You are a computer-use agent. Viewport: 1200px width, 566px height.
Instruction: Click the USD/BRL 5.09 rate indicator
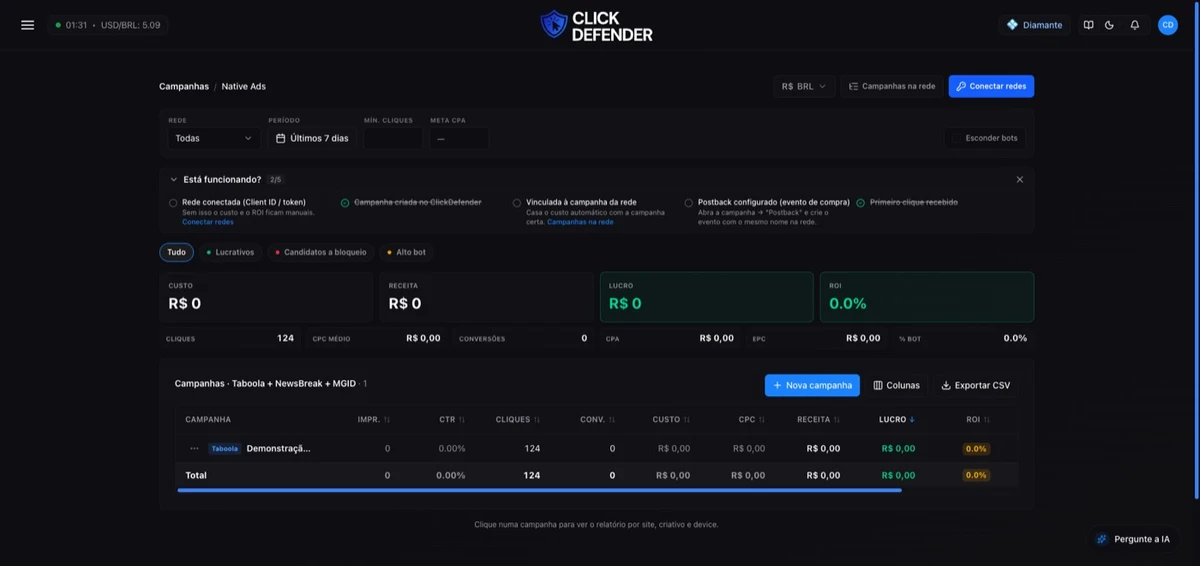pyautogui.click(x=130, y=25)
